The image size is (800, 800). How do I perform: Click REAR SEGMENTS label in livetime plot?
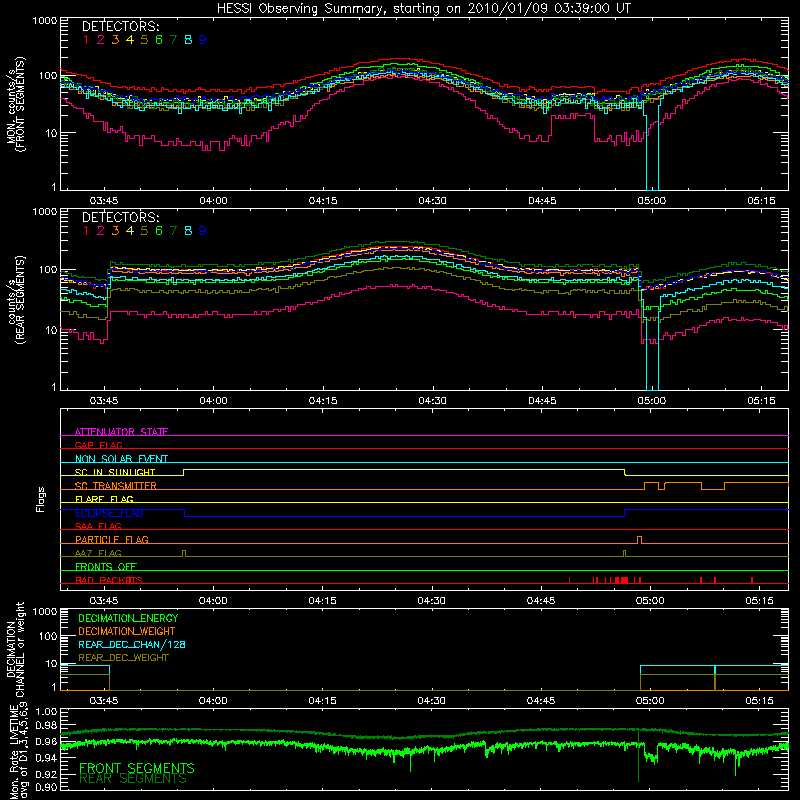pyautogui.click(x=133, y=779)
